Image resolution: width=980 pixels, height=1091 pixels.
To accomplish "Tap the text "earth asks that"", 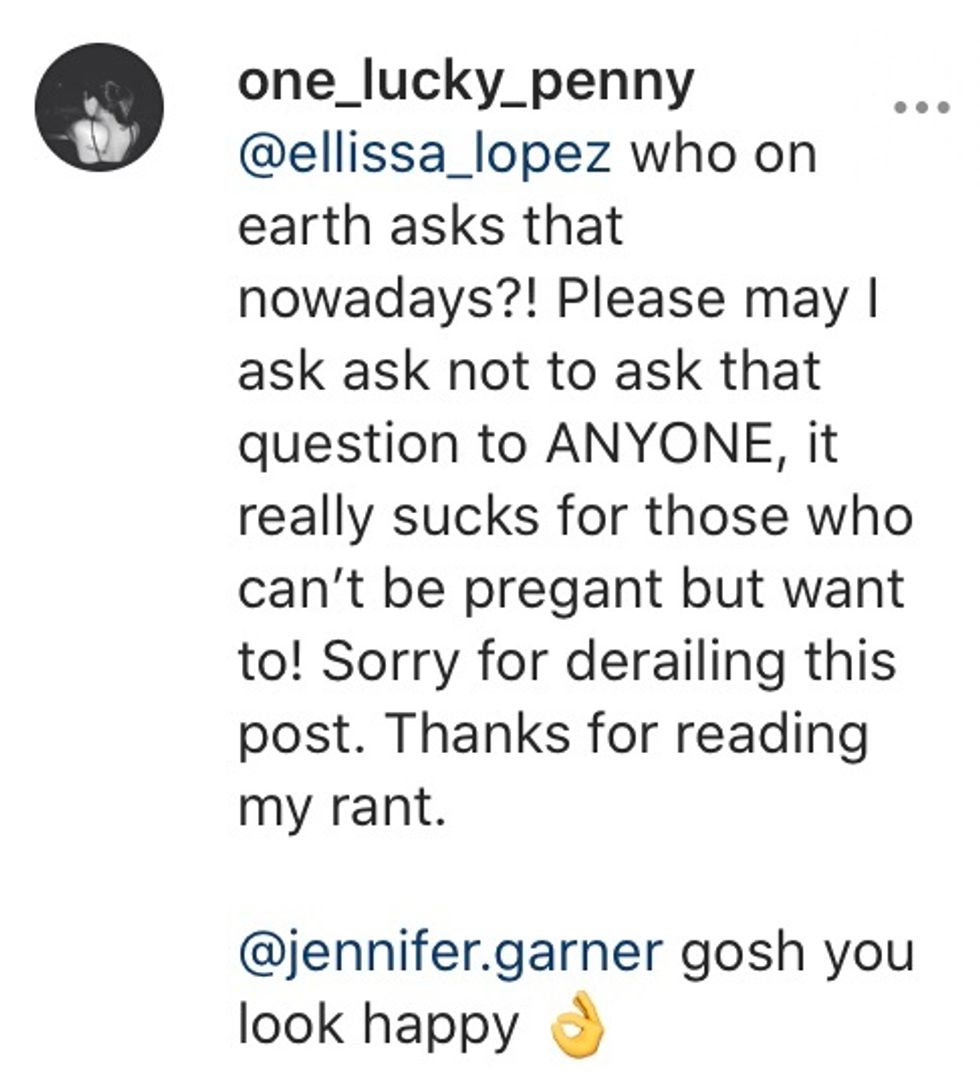I will pos(430,229).
